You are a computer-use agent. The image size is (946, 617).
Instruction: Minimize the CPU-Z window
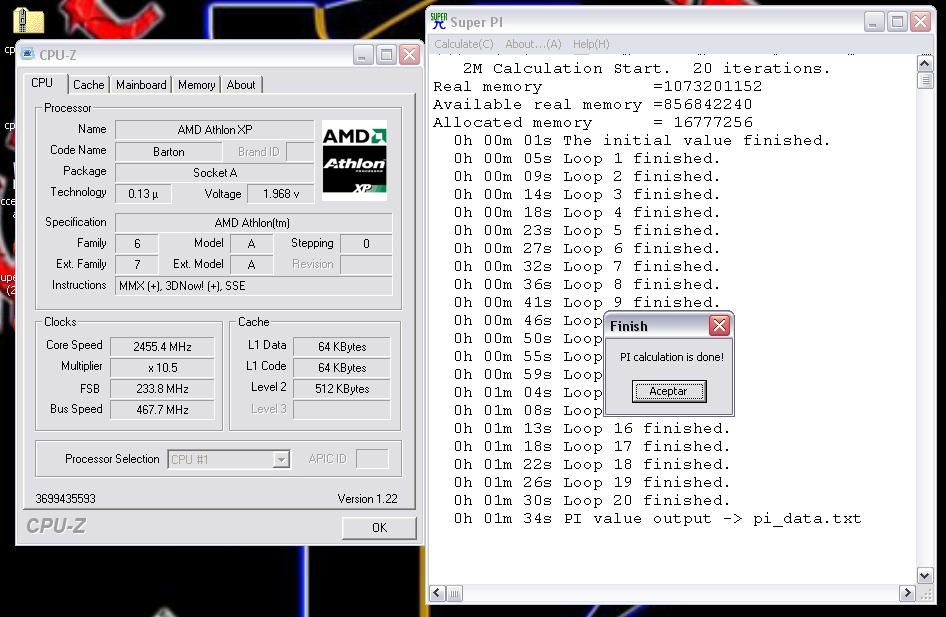[363, 55]
